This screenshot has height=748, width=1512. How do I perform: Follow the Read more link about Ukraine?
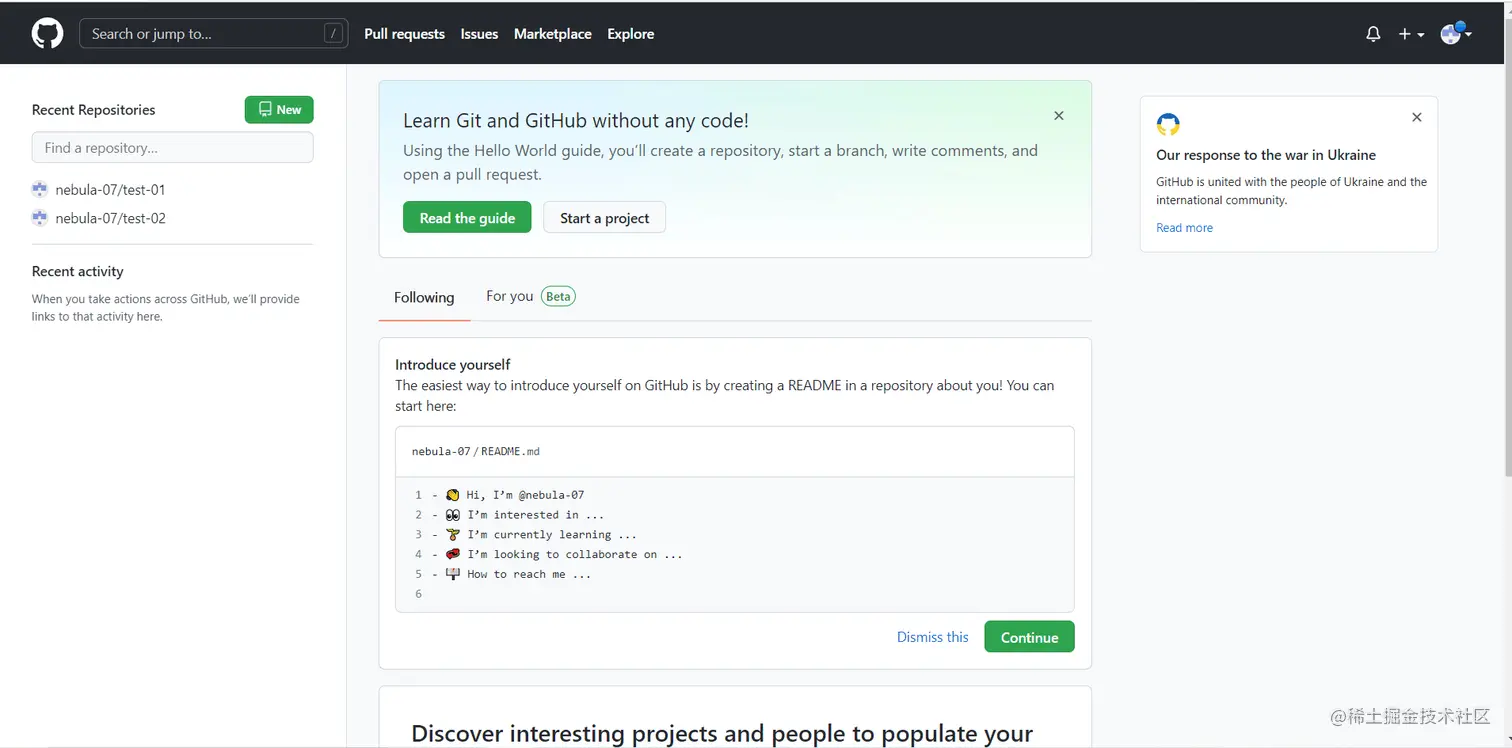tap(1184, 228)
